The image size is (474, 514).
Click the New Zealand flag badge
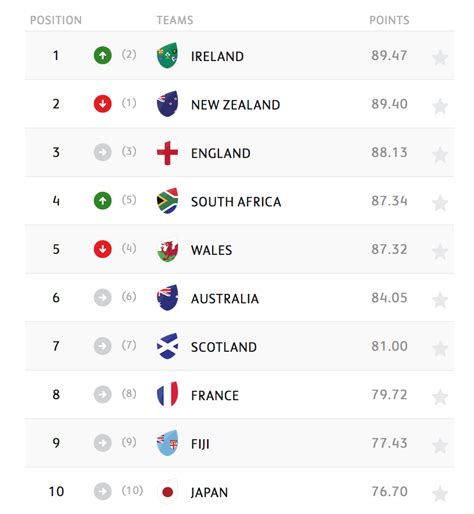[x=167, y=104]
